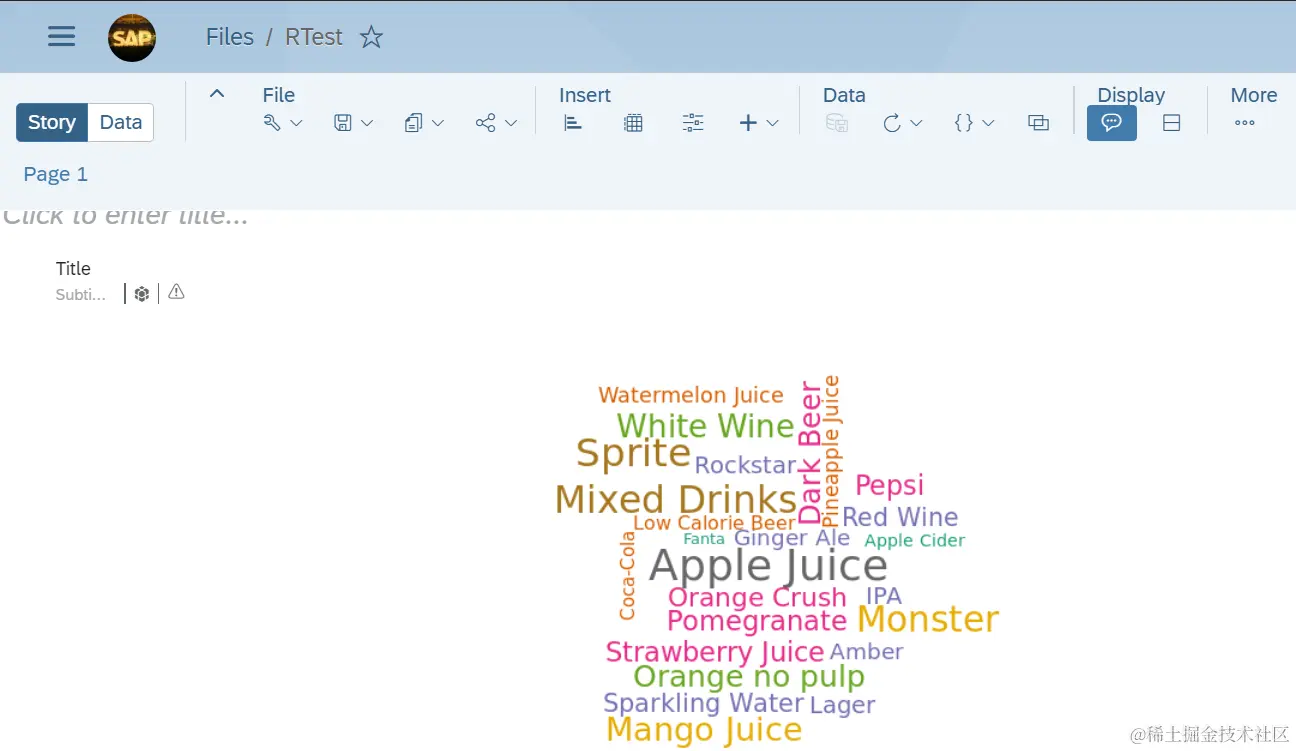Click Pomegranate in word cloud
Image resolution: width=1296 pixels, height=751 pixels.
click(757, 621)
